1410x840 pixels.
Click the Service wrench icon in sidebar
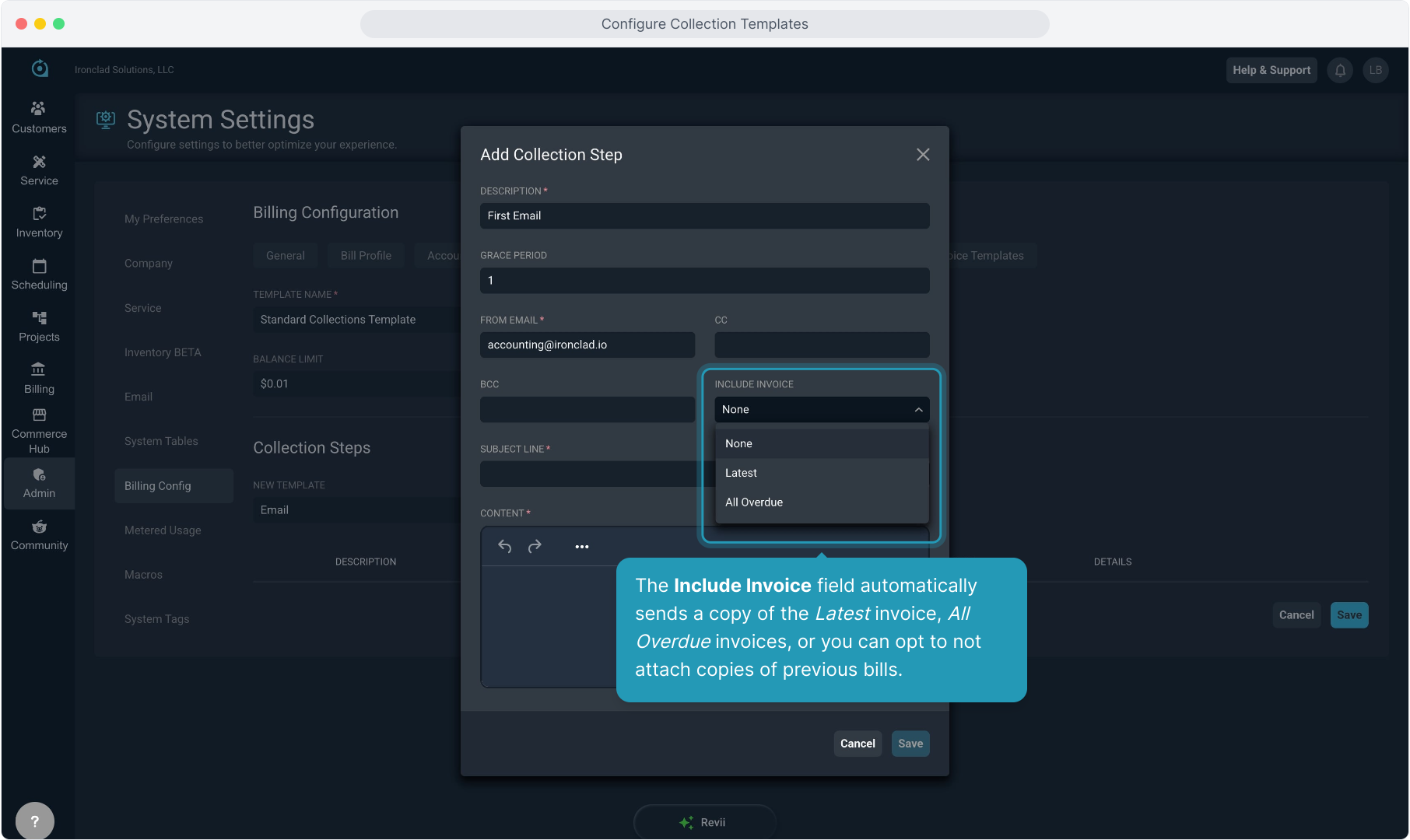tap(39, 162)
